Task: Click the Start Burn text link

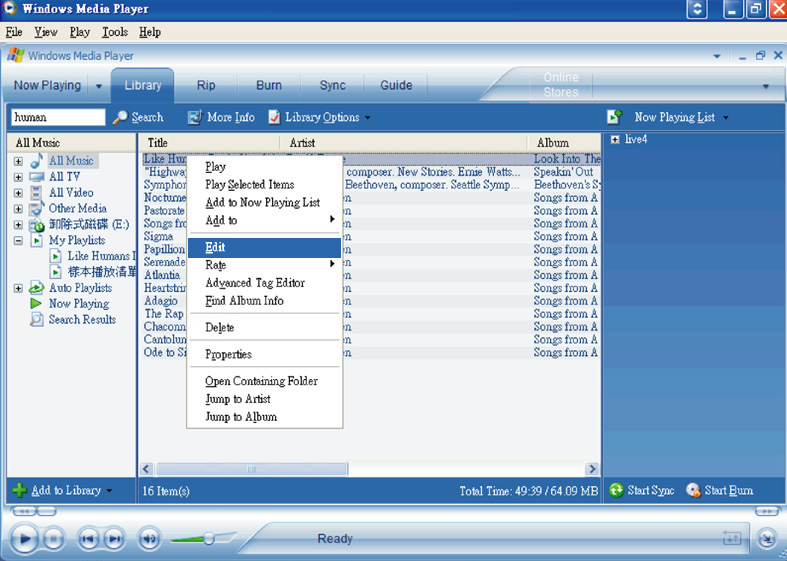Action: (729, 490)
